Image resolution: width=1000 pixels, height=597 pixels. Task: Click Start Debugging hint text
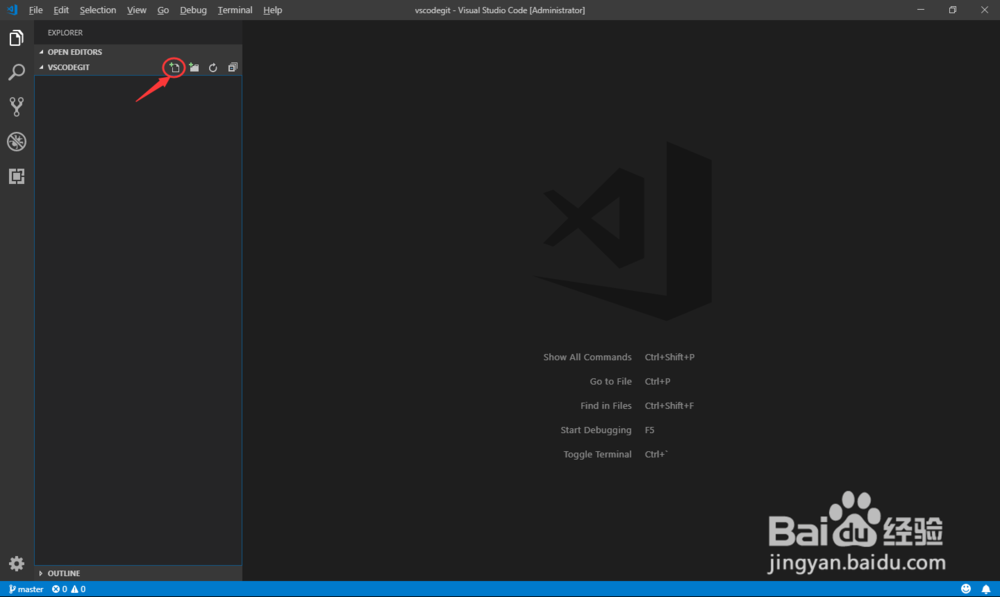[x=596, y=430]
